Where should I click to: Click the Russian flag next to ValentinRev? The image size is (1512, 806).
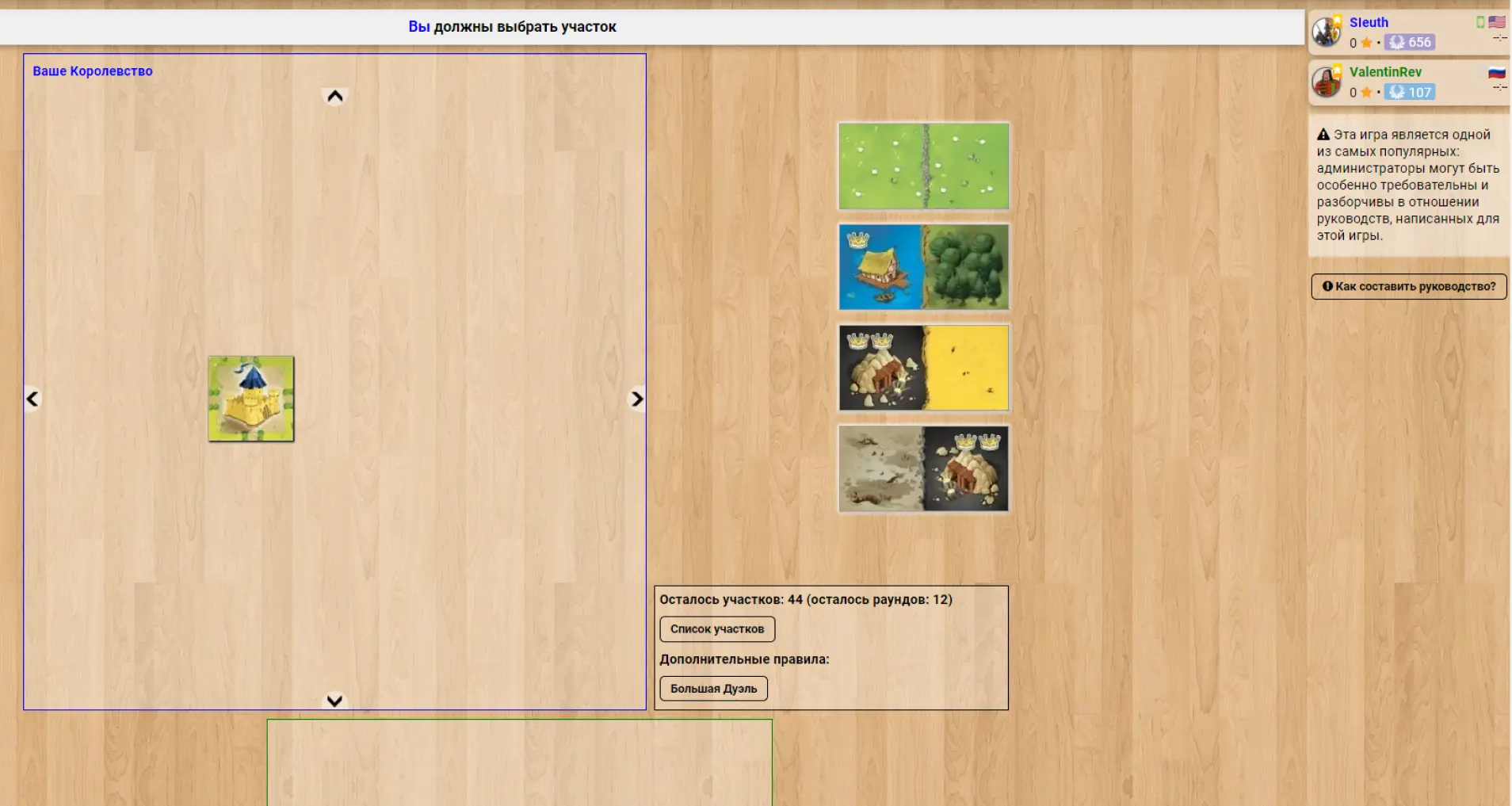[x=1497, y=73]
